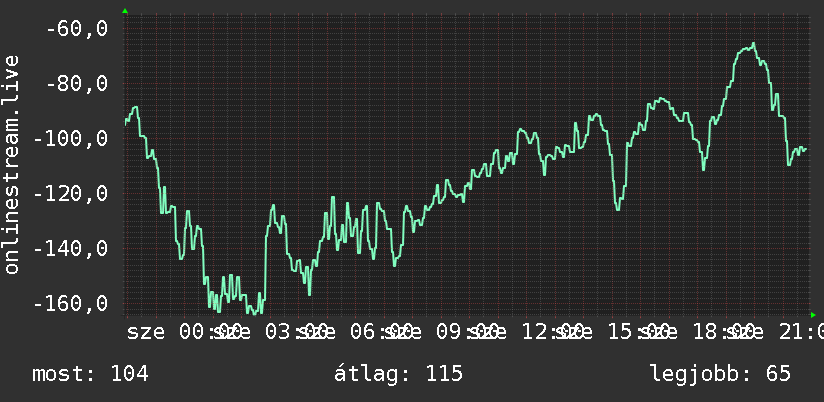
Task: Select the -120,0 y-axis label
Action: (x=71, y=193)
